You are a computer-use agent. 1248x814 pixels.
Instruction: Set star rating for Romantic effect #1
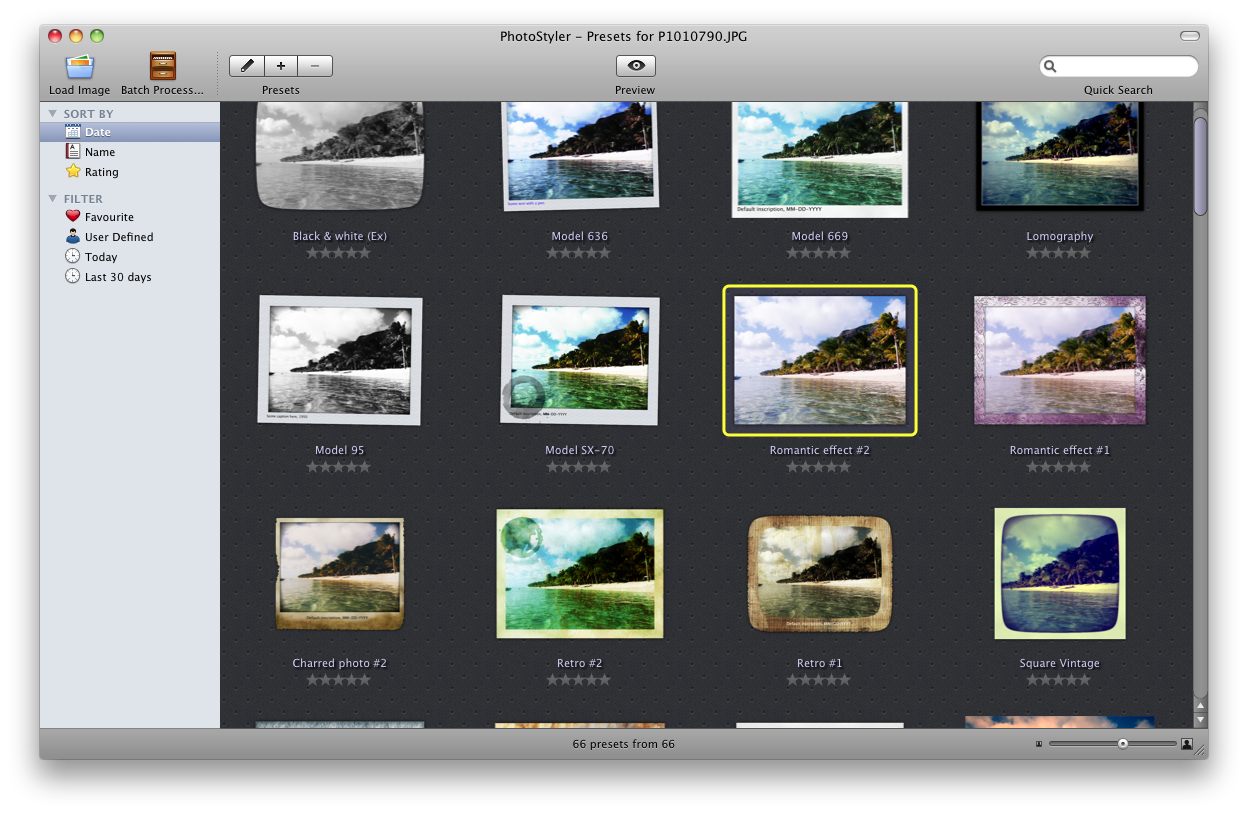click(x=1059, y=467)
